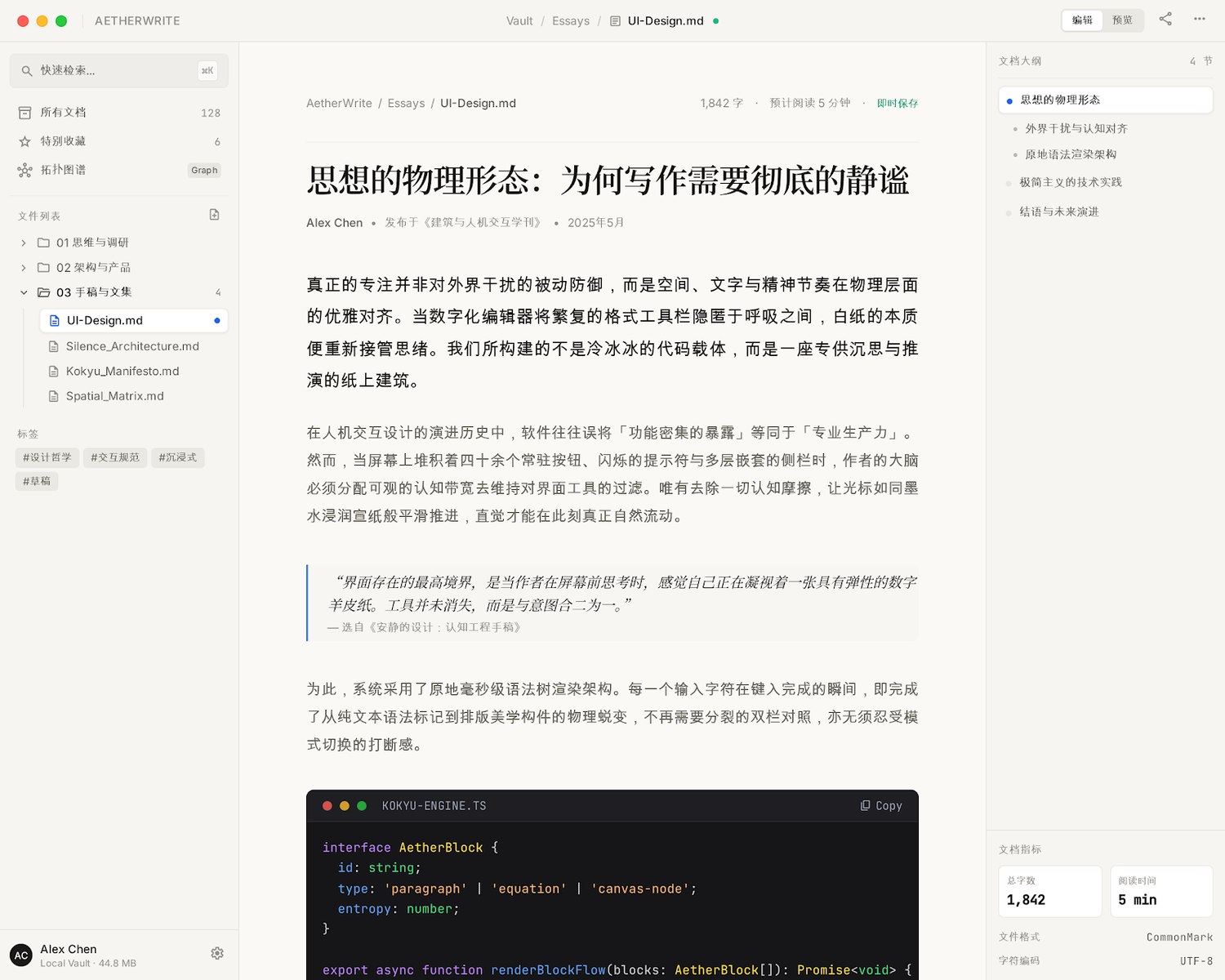
Task: Click the AC user avatar
Action: [x=21, y=955]
